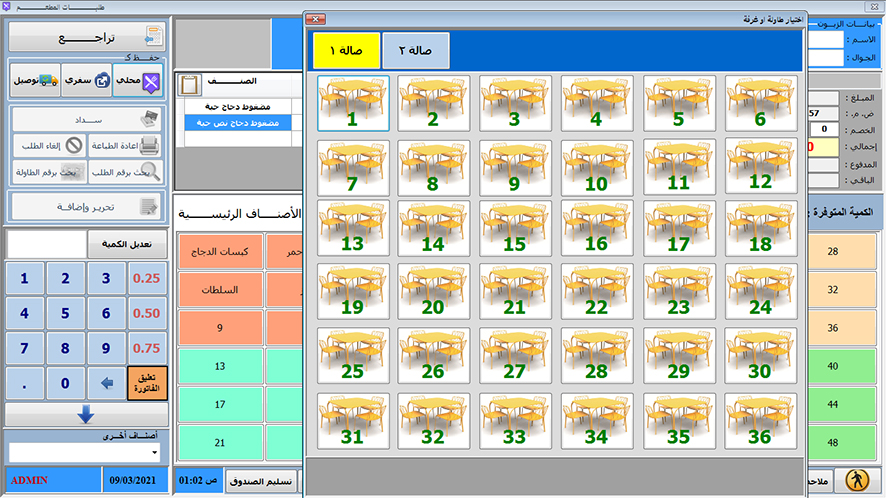Click the walking person exit icon
886x498 pixels.
857,481
